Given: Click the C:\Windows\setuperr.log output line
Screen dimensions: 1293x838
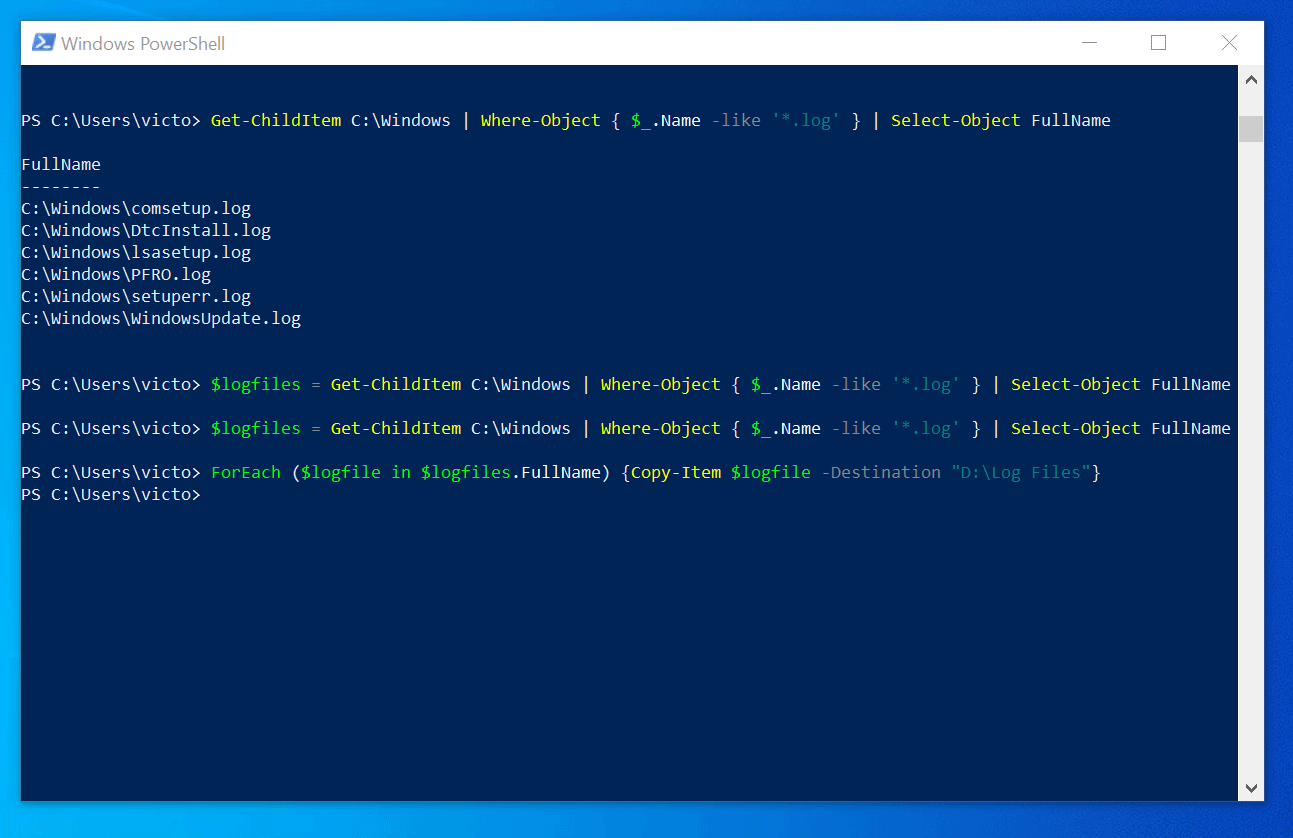Looking at the screenshot, I should 136,297.
